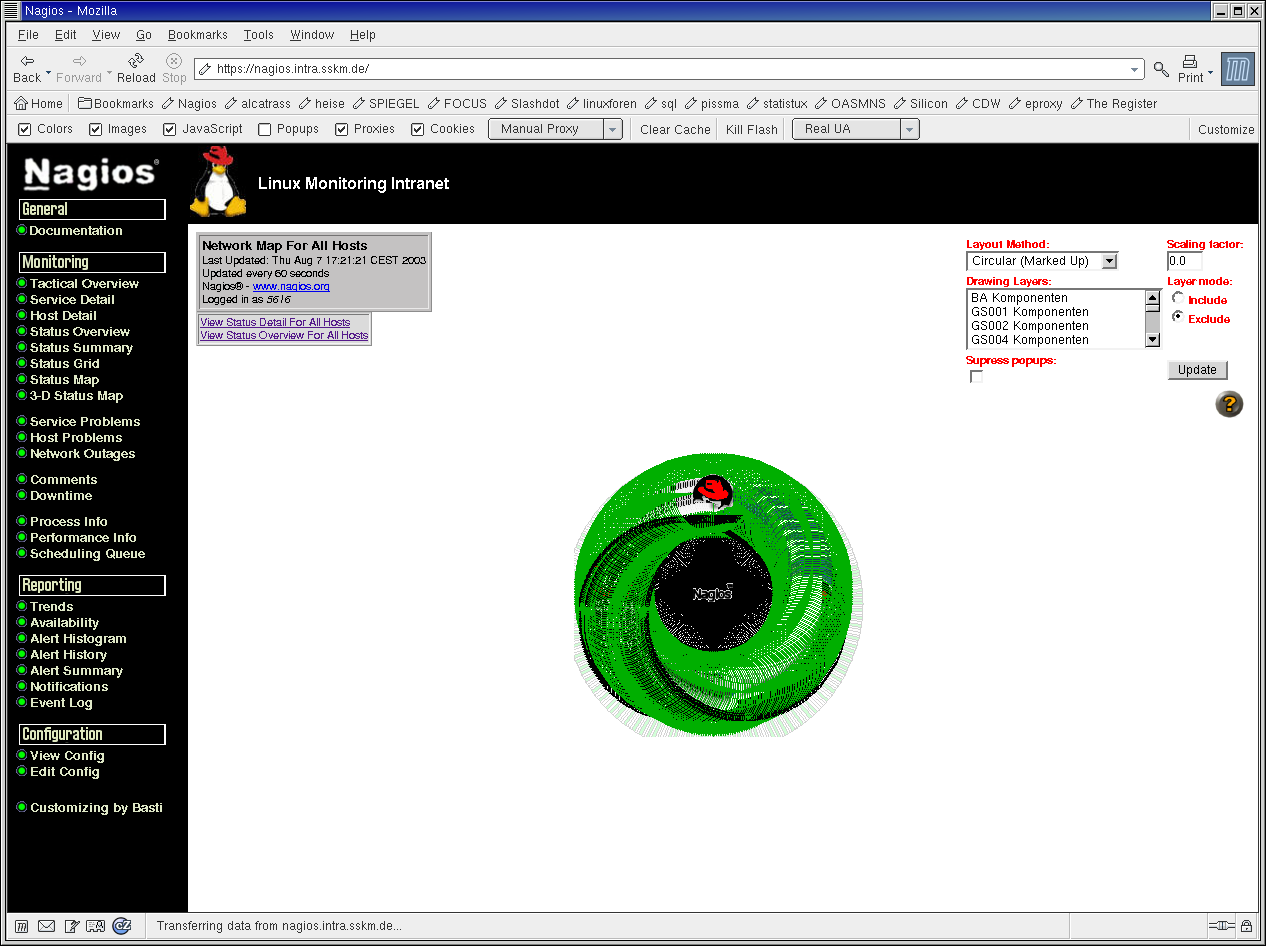Expand the URL bar history dropdown
The image size is (1266, 946).
point(1135,70)
